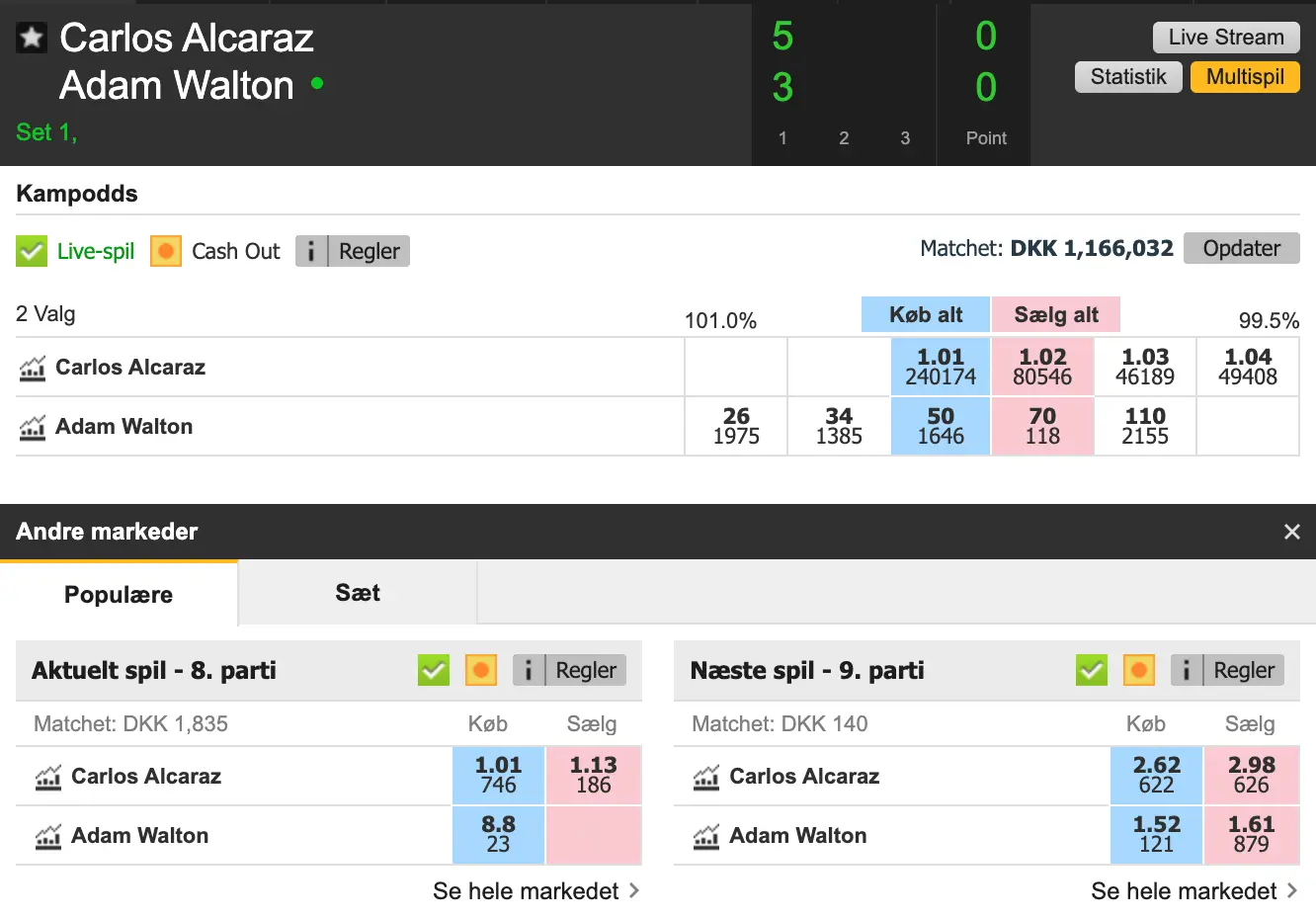Select the Populære tab

(x=119, y=595)
